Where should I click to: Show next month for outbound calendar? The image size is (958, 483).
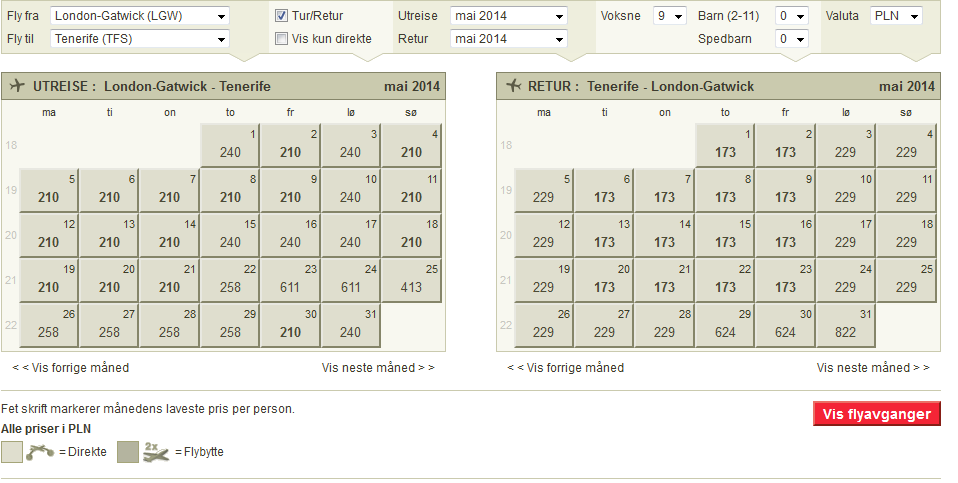[x=378, y=368]
